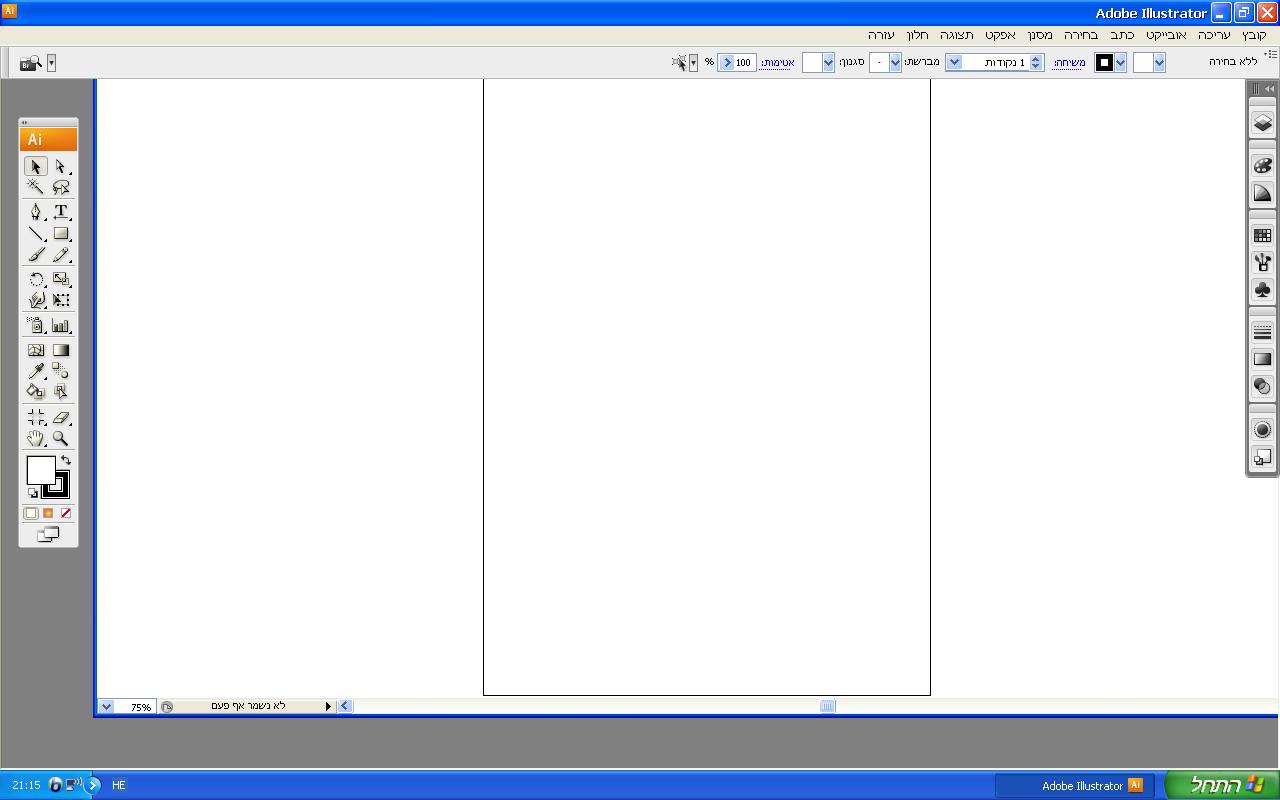Click the אטימות (Opacity) link

point(778,62)
